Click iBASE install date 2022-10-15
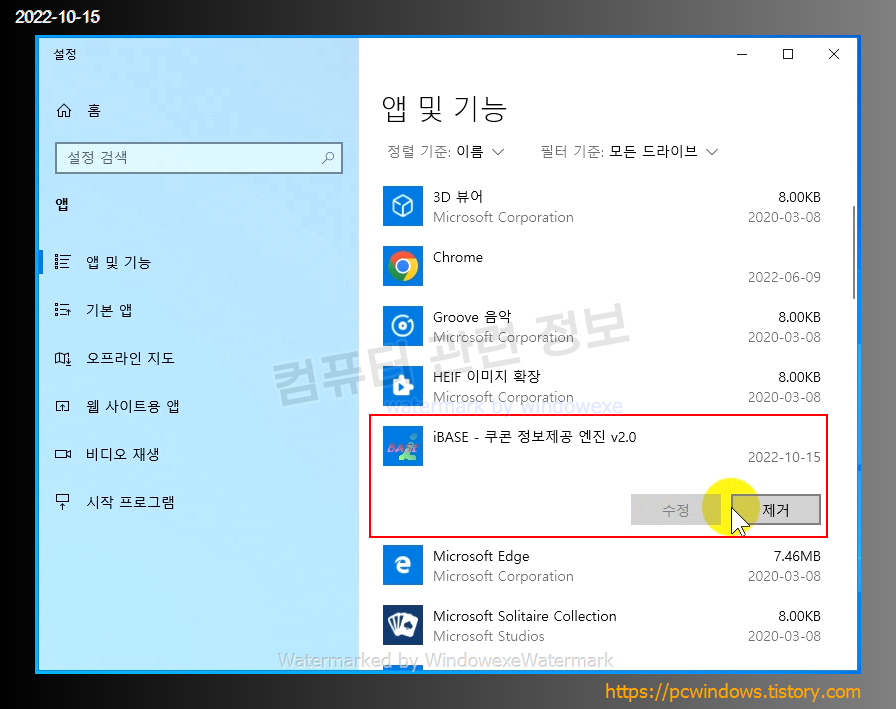The image size is (896, 709). [784, 457]
